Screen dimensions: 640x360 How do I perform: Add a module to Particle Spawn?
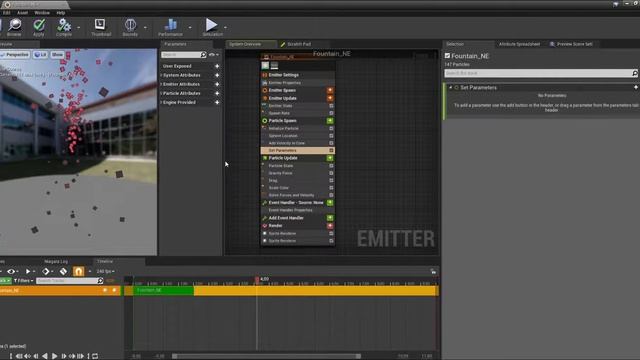[330, 121]
